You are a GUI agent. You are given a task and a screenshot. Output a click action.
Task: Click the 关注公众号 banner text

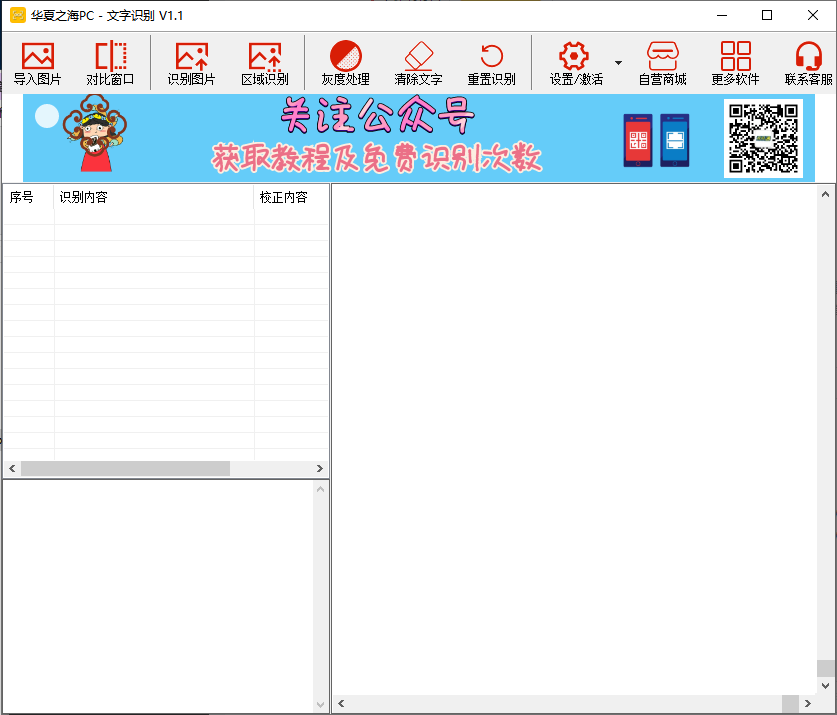pyautogui.click(x=376, y=118)
